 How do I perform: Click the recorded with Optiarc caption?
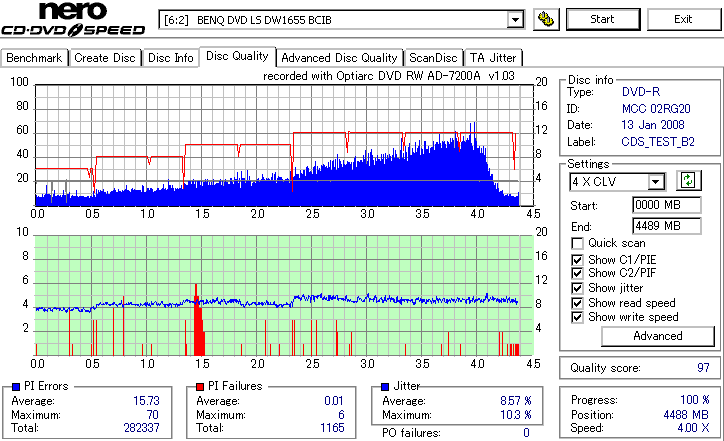tap(389, 76)
